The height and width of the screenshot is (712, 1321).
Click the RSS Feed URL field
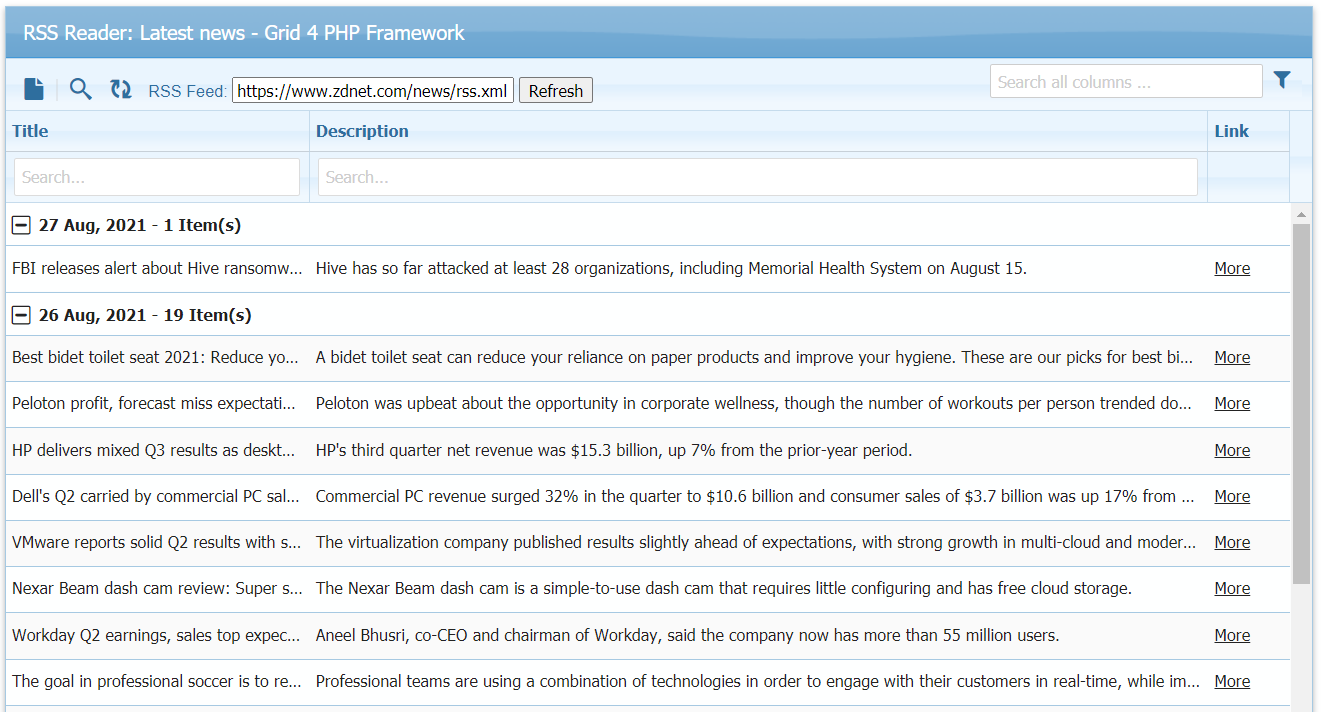click(x=372, y=91)
